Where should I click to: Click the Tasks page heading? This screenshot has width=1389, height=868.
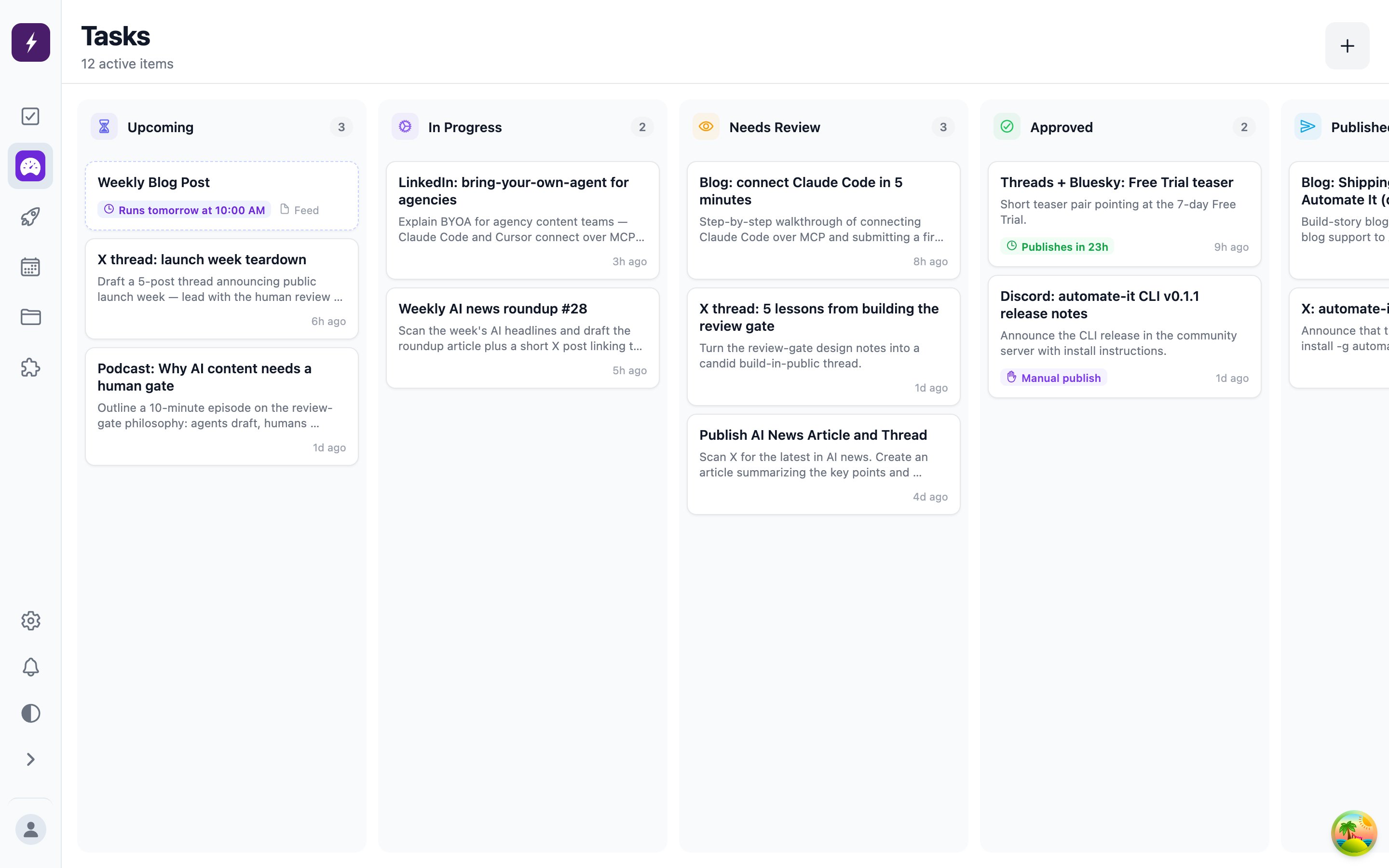[115, 36]
